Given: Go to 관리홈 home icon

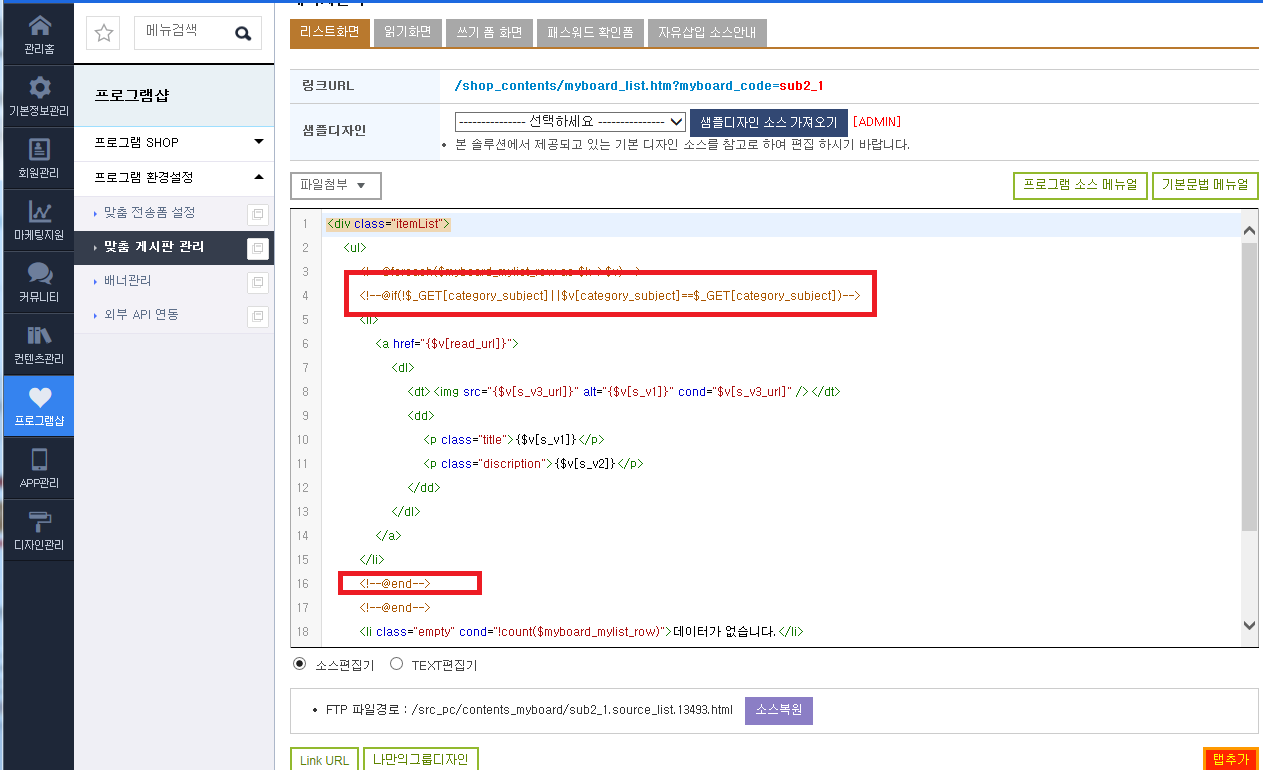Looking at the screenshot, I should (38, 26).
